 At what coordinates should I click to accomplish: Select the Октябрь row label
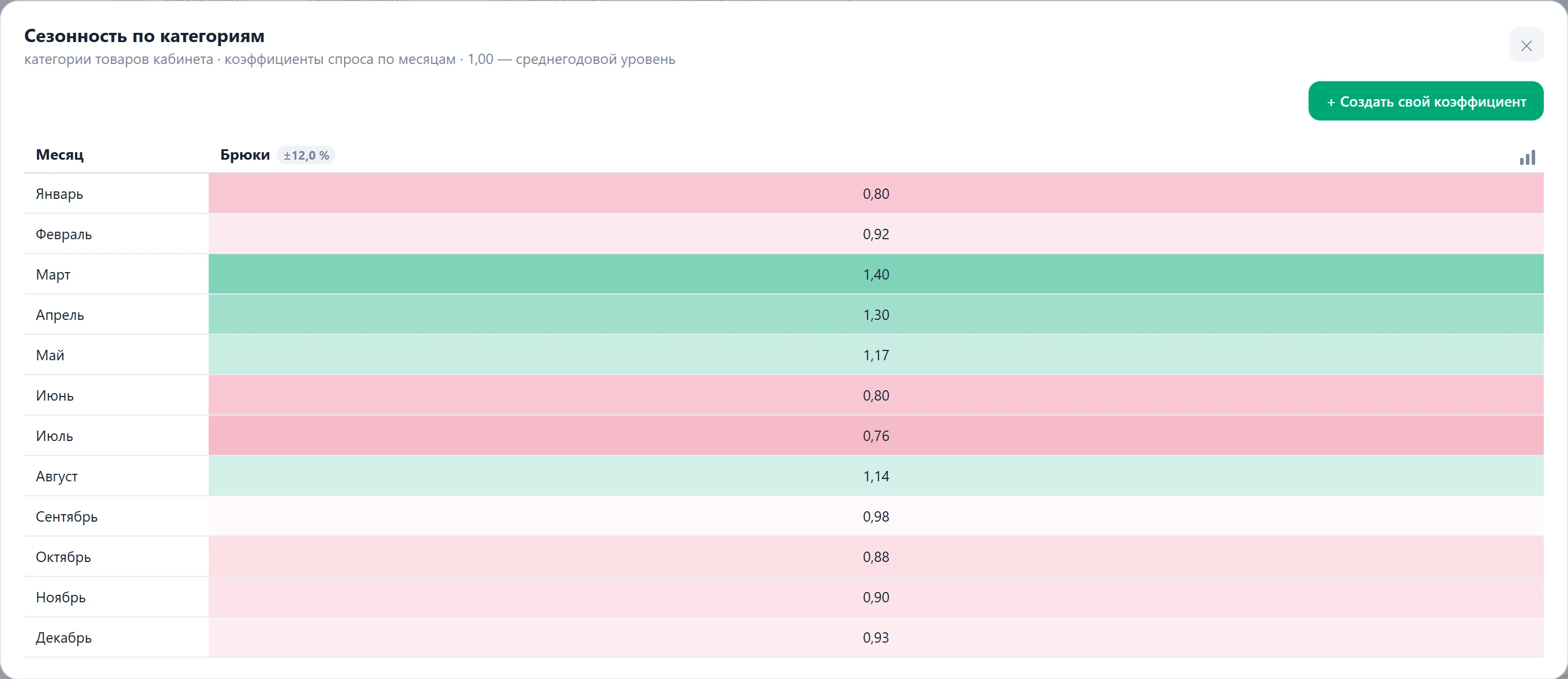[63, 557]
